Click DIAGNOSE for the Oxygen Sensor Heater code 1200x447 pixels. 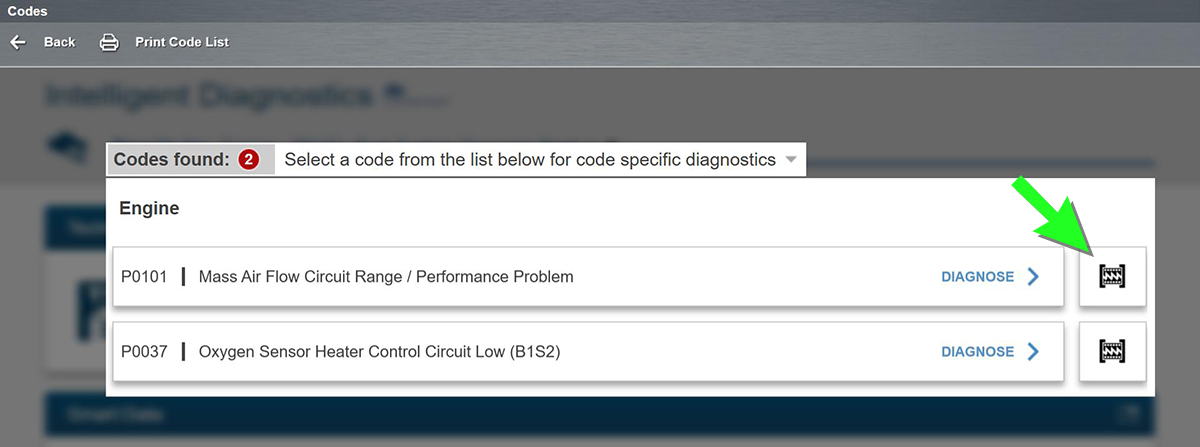click(x=977, y=351)
